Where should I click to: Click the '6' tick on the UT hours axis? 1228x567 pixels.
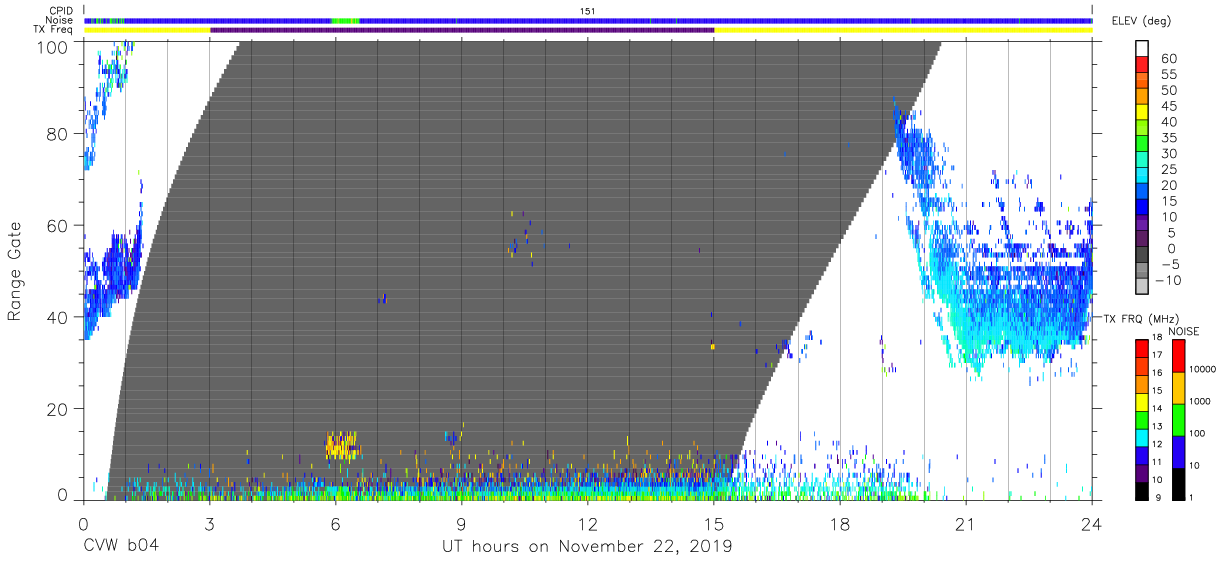335,523
